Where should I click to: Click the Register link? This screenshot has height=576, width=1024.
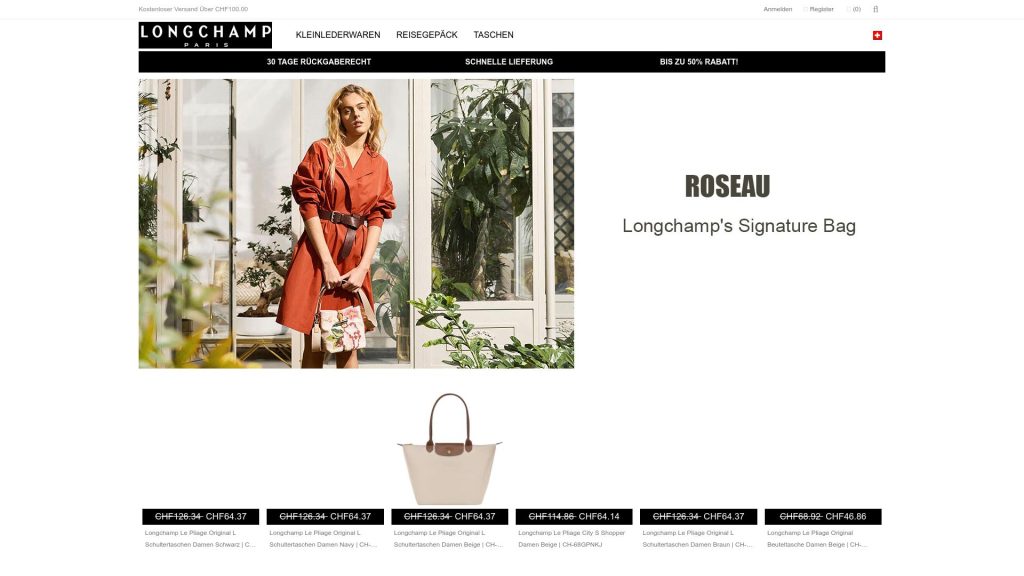(819, 9)
